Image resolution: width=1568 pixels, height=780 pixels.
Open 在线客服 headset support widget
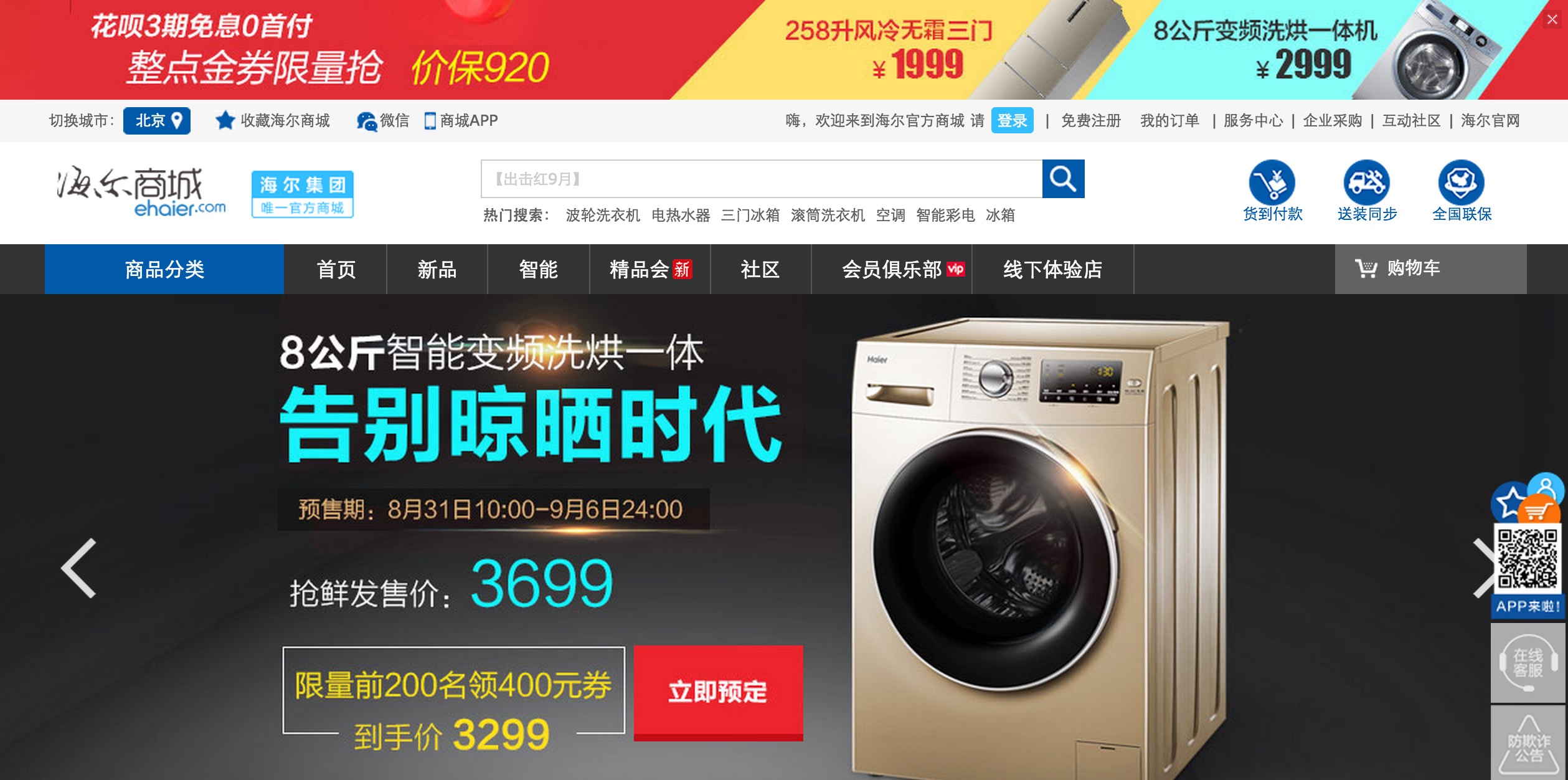[1528, 663]
